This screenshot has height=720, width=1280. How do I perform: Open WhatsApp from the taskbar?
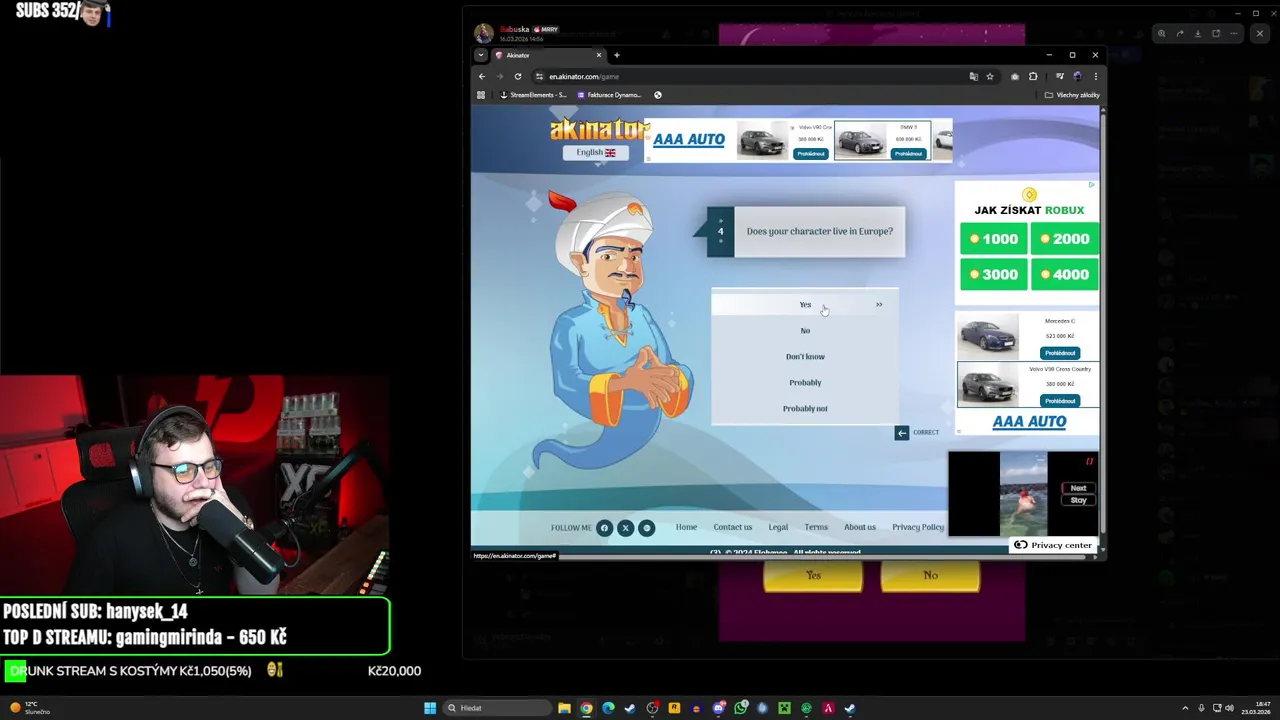(x=740, y=708)
